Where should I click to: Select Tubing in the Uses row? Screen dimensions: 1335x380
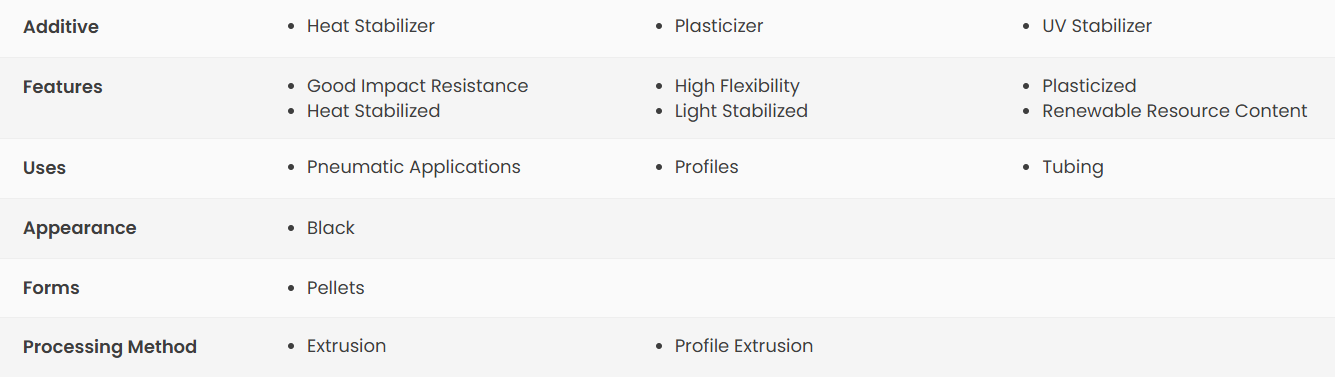(1073, 167)
